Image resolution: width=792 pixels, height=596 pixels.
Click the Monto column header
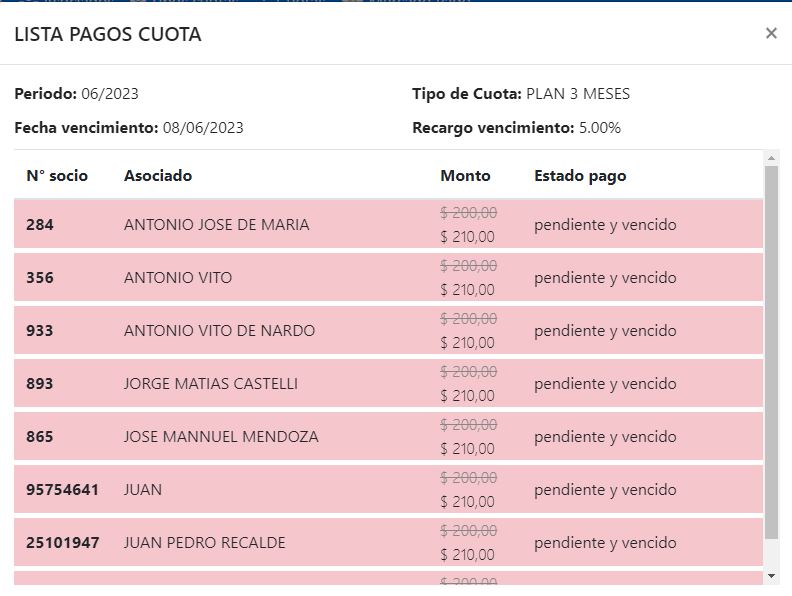pos(465,176)
